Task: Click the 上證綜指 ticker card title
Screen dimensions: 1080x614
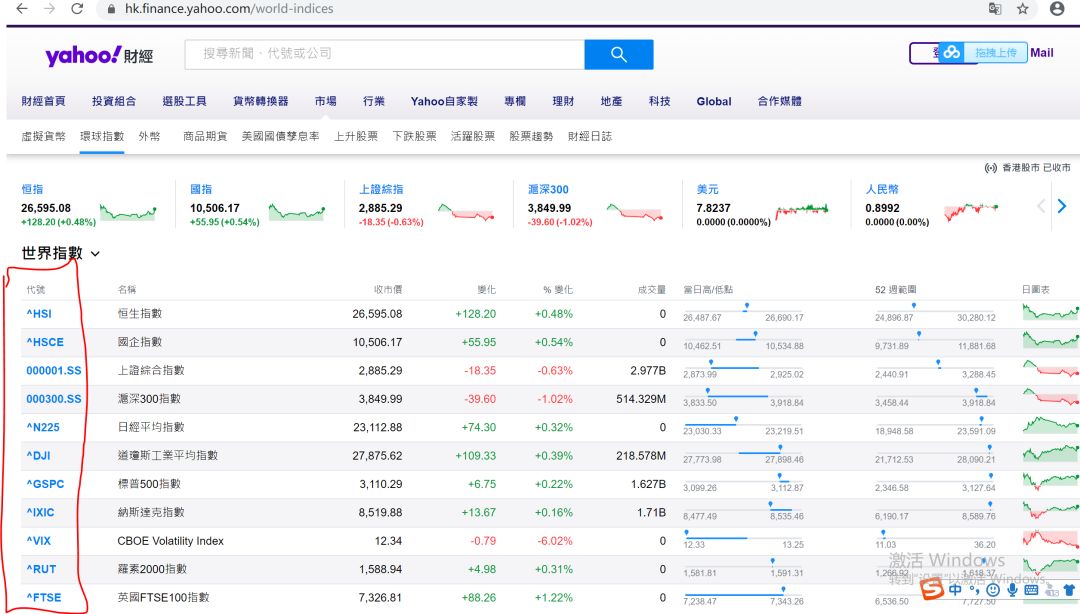Action: click(381, 189)
